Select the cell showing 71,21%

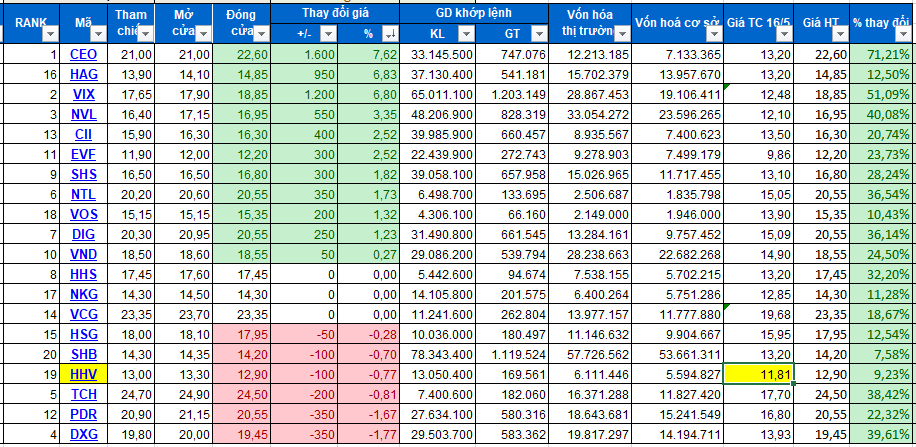tap(883, 55)
